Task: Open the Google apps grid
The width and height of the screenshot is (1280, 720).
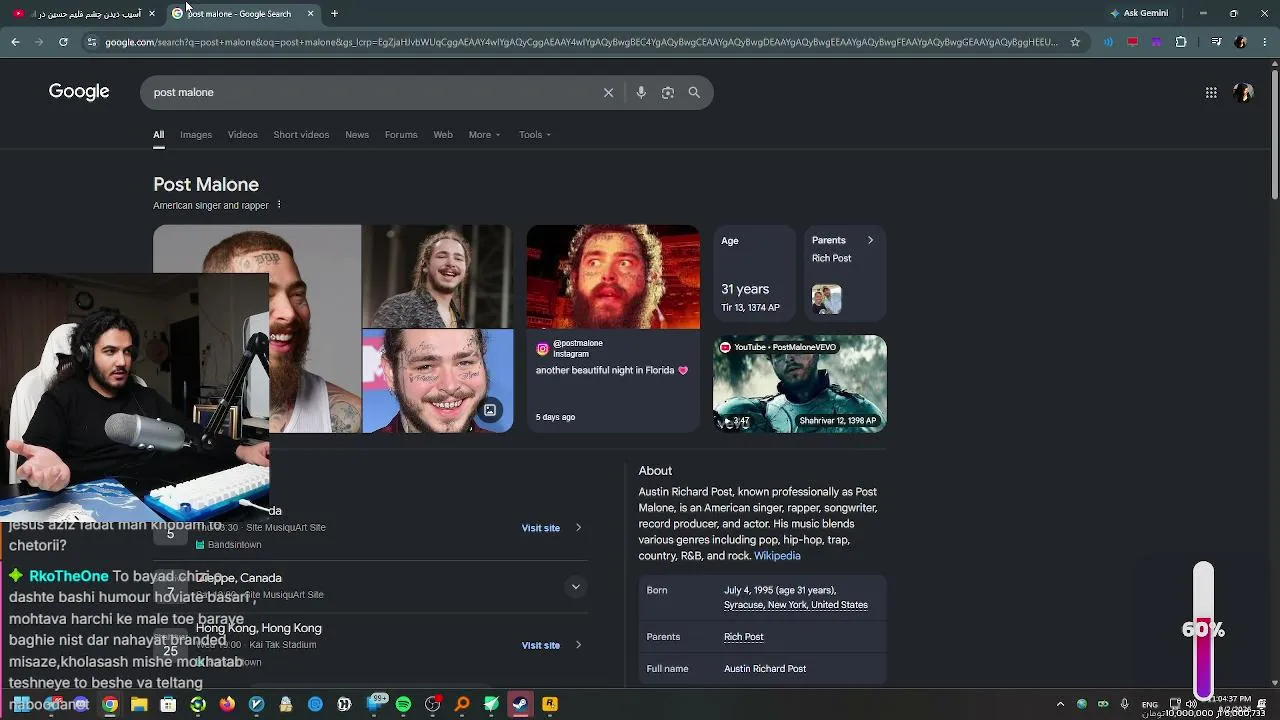Action: [x=1211, y=92]
